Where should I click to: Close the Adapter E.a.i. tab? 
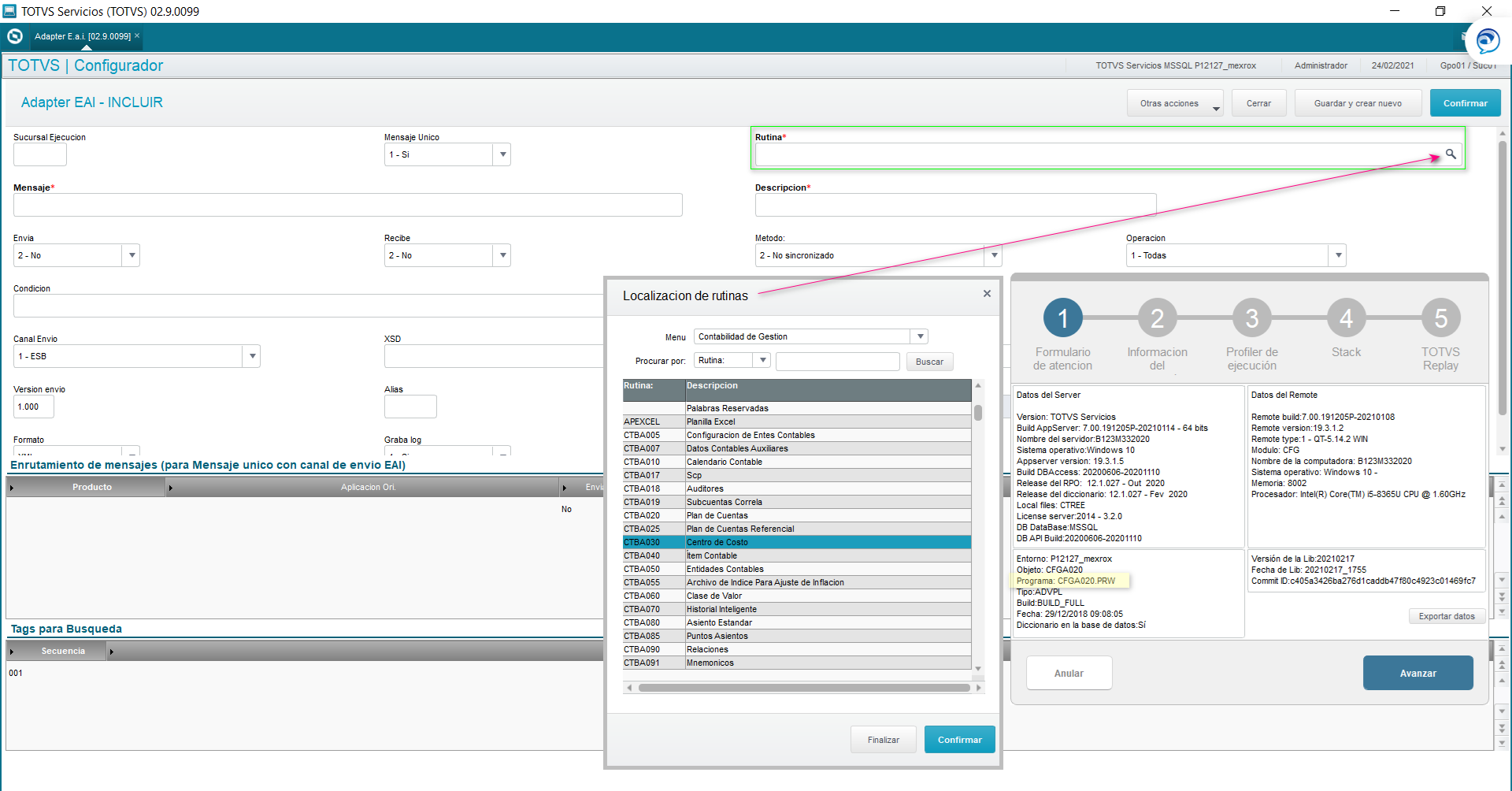pyautogui.click(x=137, y=35)
